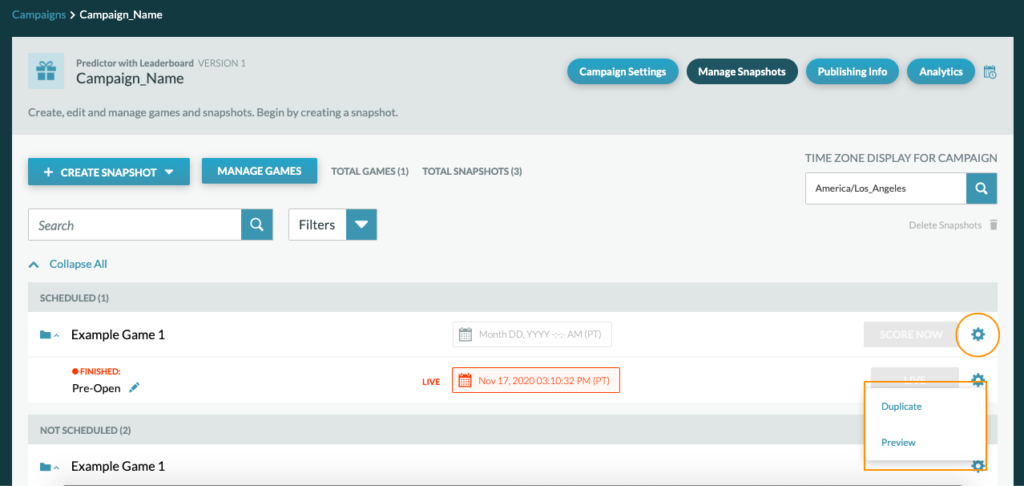Collapse the scheduled Example Game 1 folder
1024x486 pixels.
click(49, 335)
